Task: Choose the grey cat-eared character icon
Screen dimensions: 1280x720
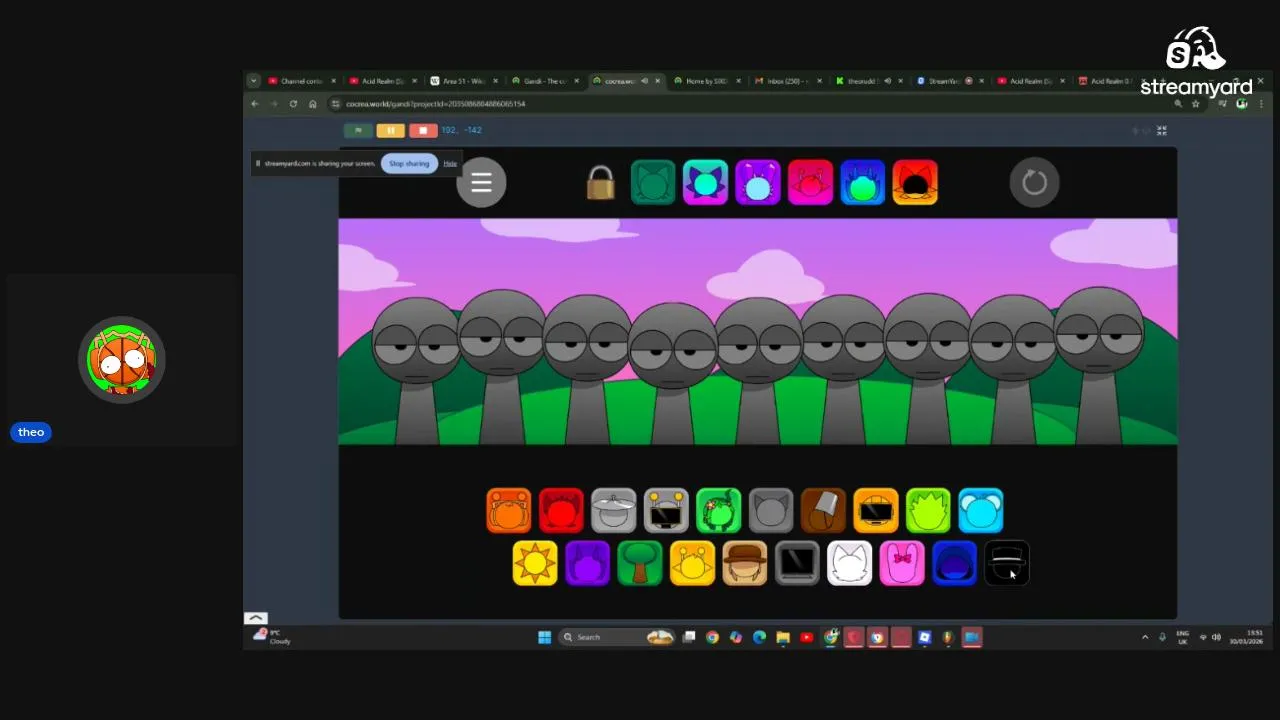Action: [771, 510]
